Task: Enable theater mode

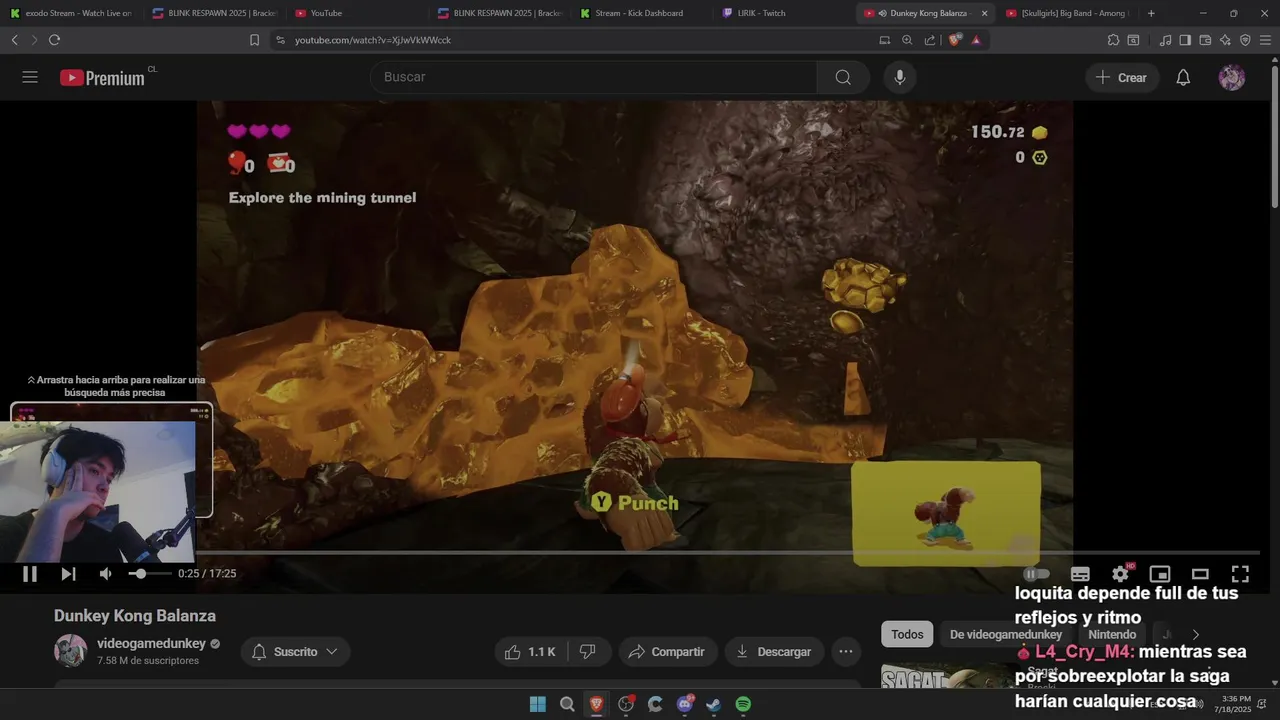Action: (x=1200, y=574)
